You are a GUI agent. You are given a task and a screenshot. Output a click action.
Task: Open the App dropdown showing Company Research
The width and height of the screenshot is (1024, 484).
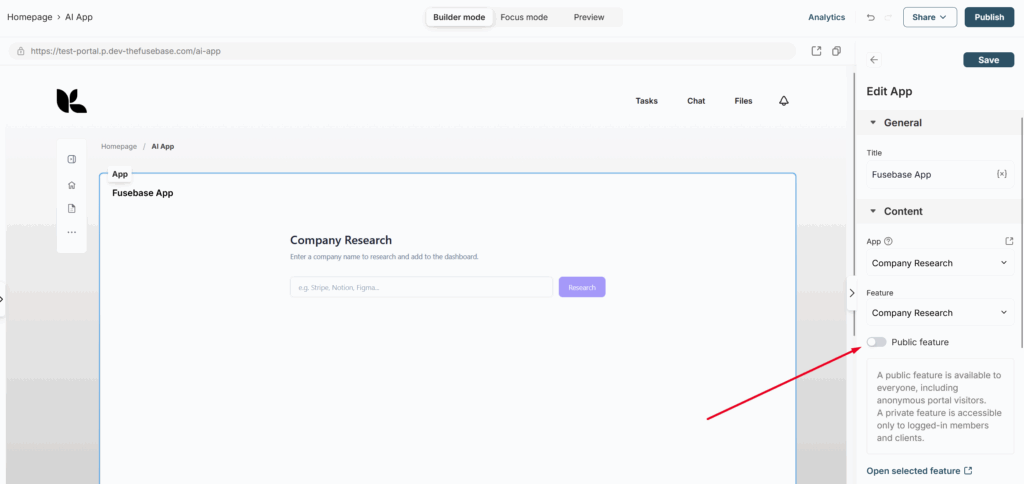pos(939,263)
